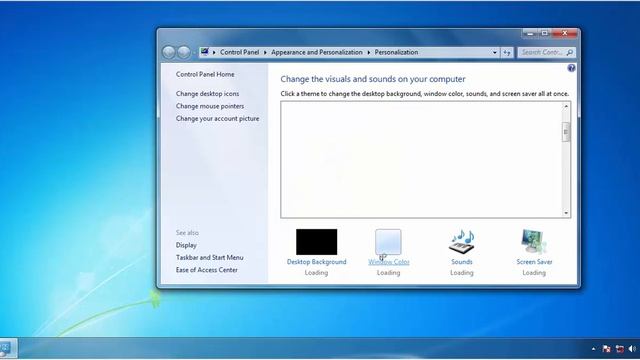Click the Control Panel breadcrumb
This screenshot has width=640, height=360.
(240, 52)
